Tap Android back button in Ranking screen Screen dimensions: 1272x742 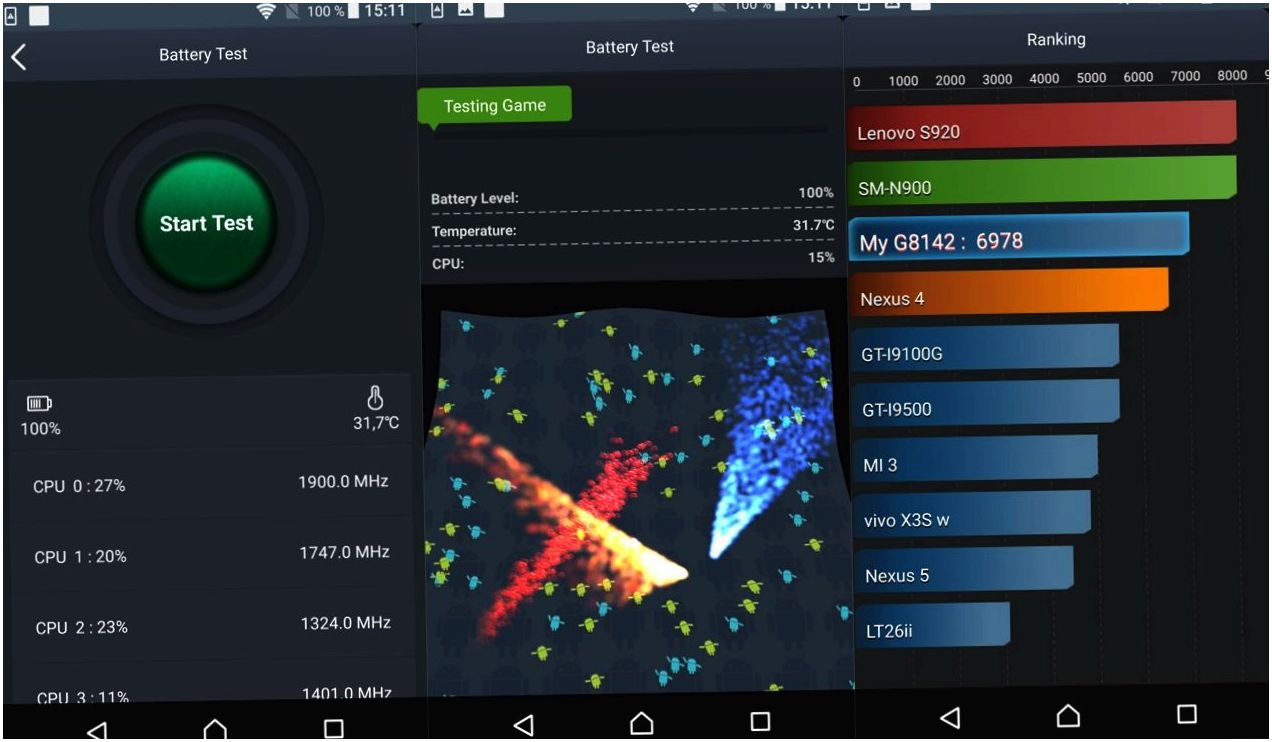coord(950,716)
